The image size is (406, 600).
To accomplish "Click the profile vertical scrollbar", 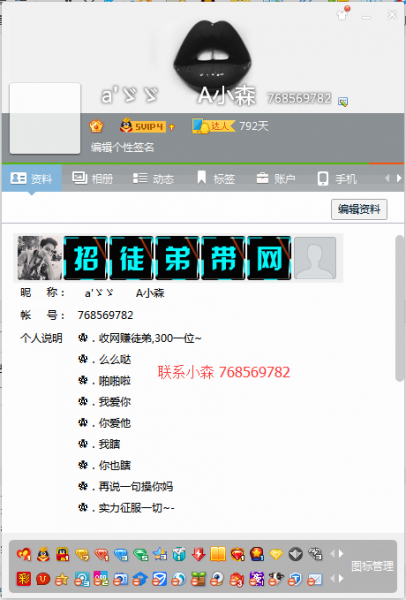I will click(399, 308).
